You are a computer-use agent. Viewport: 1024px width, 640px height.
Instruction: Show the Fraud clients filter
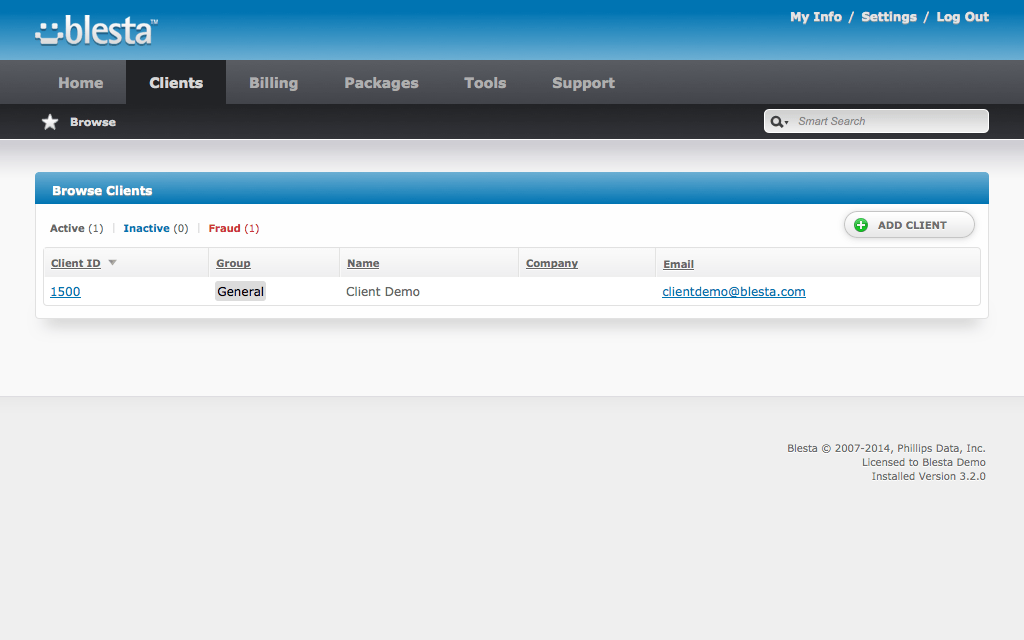click(x=225, y=228)
